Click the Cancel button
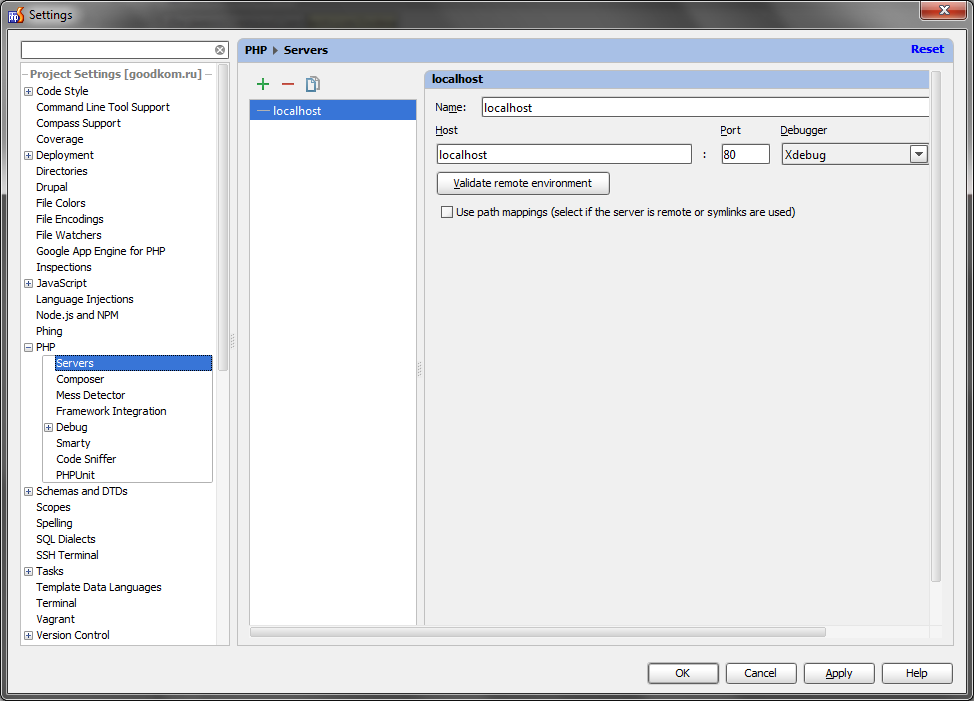The image size is (974, 701). click(760, 673)
